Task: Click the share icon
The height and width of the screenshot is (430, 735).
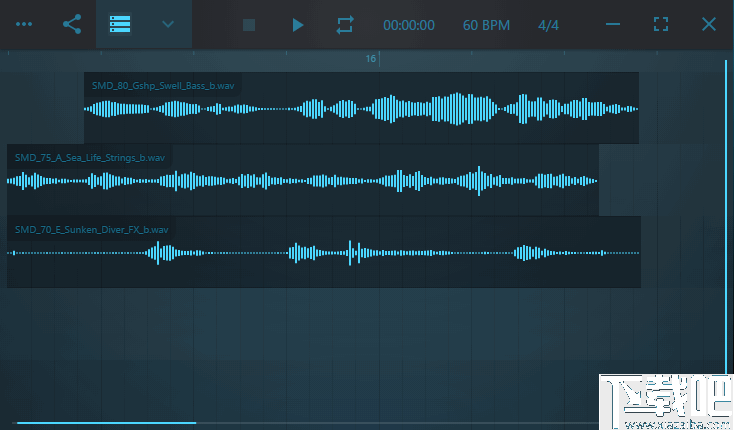Action: (72, 24)
